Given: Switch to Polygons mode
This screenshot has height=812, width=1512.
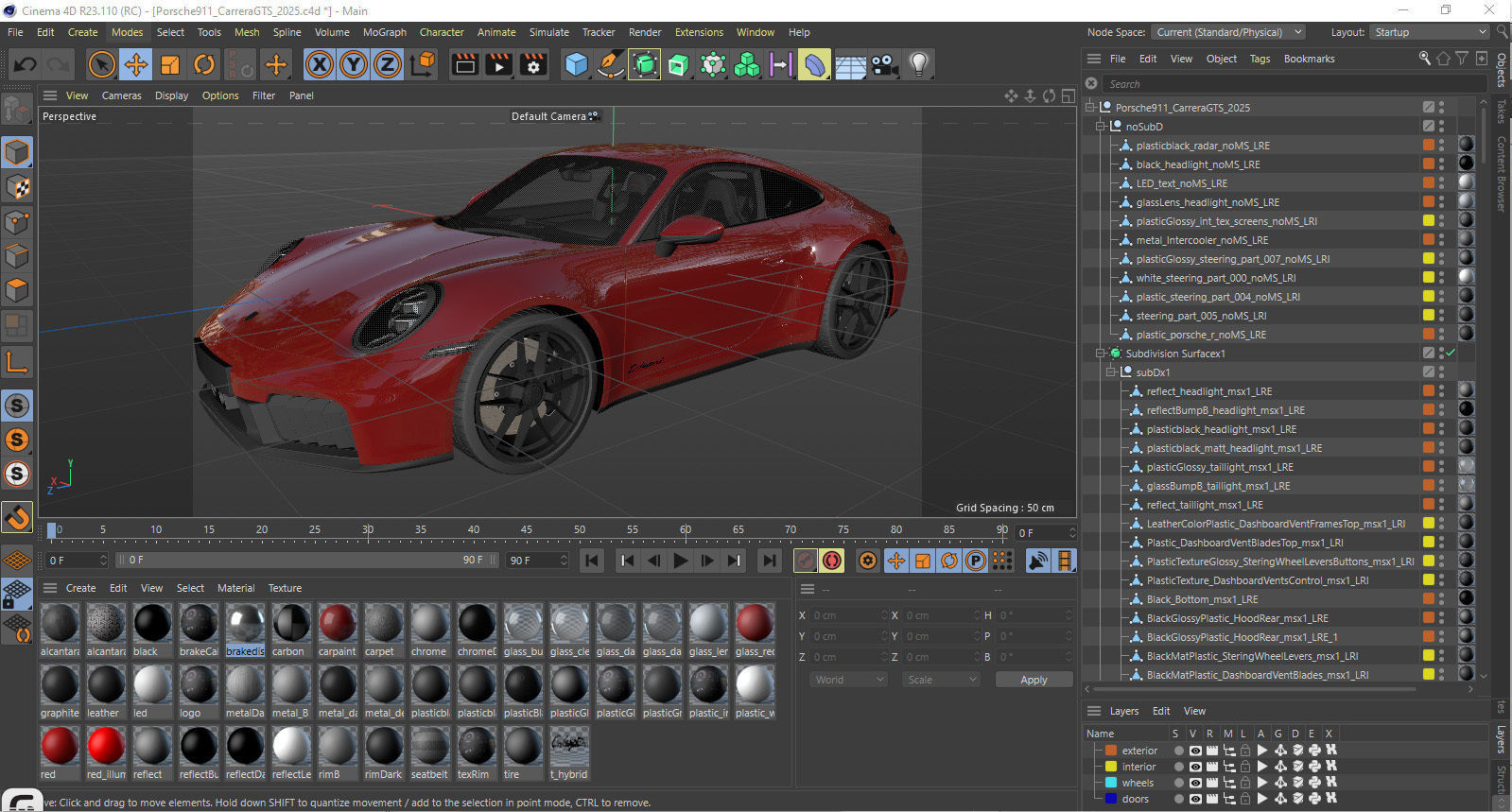Looking at the screenshot, I should click(x=17, y=290).
